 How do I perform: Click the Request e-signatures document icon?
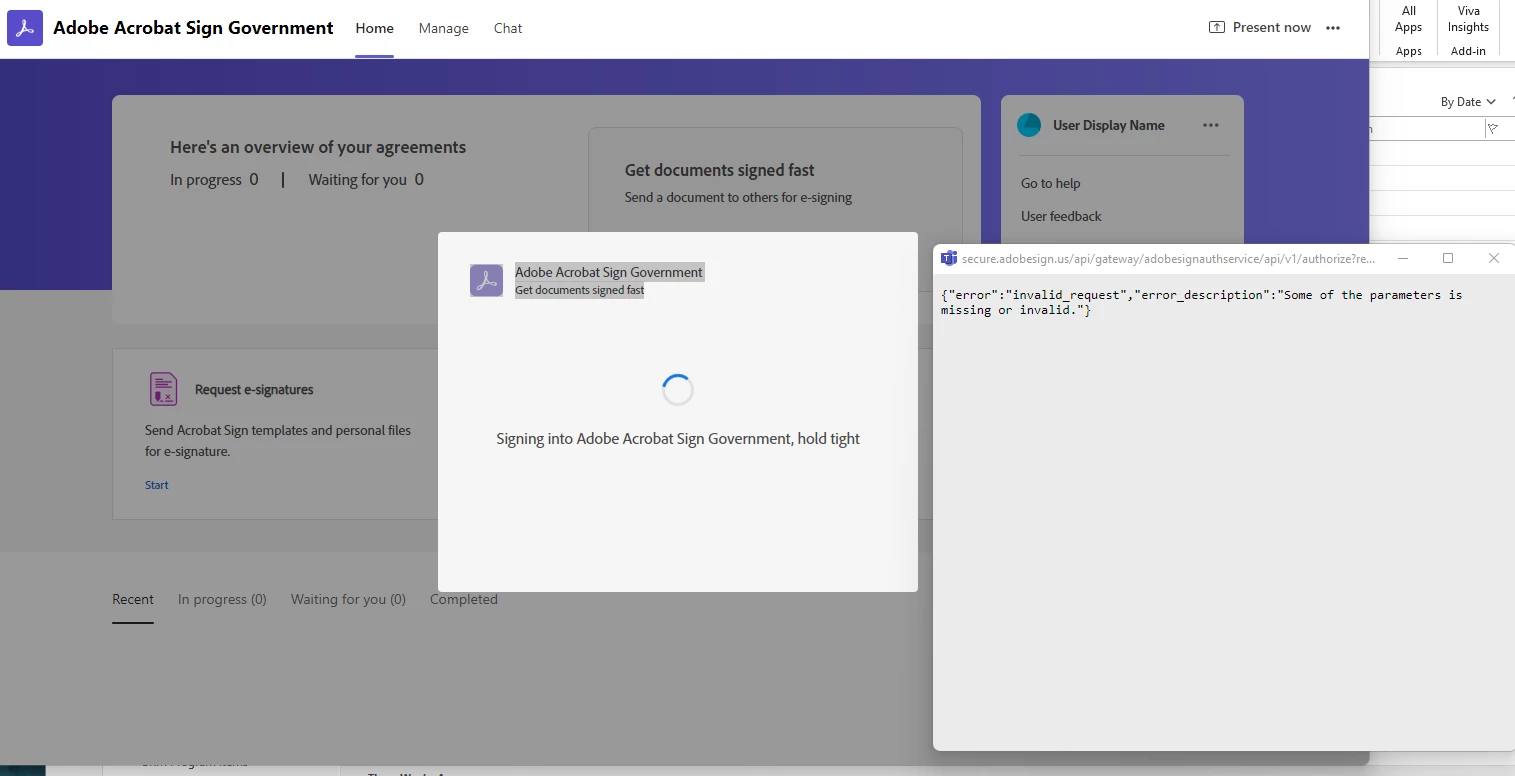(x=163, y=389)
